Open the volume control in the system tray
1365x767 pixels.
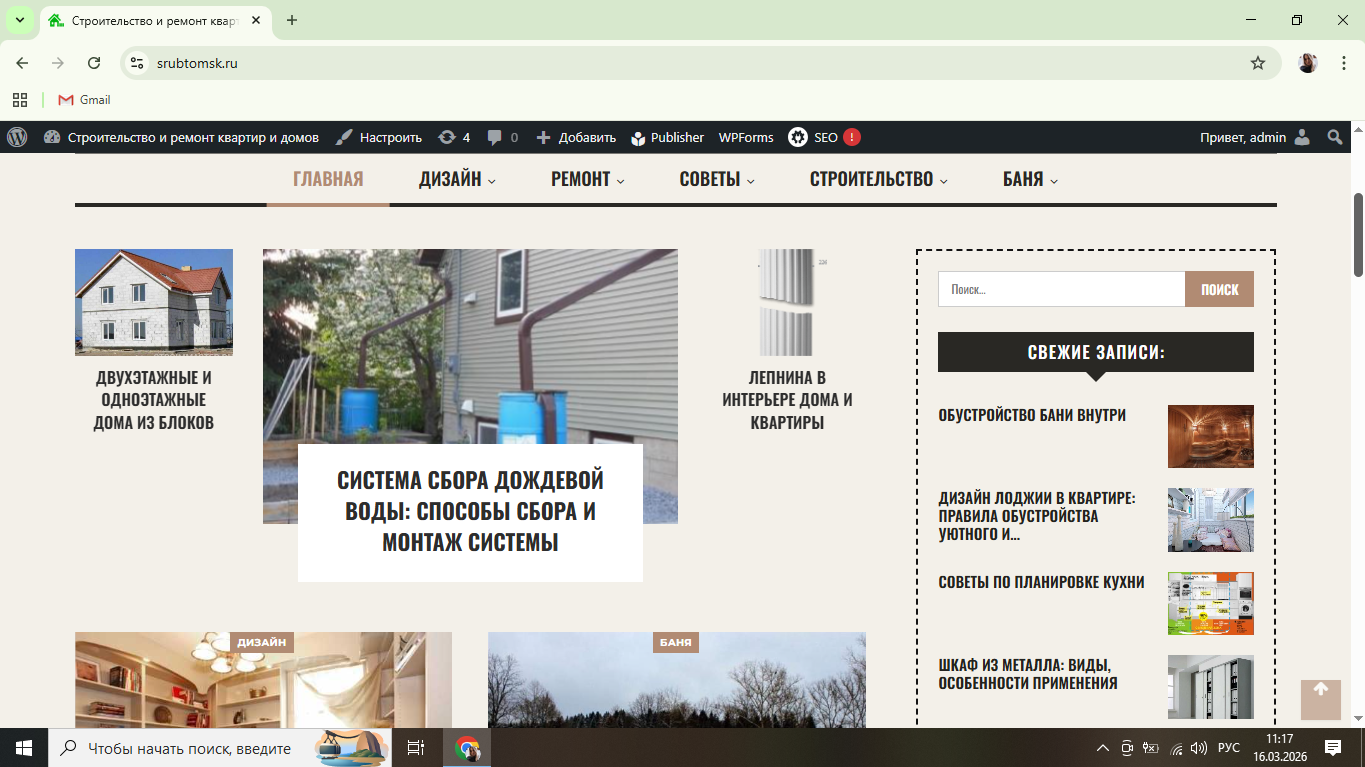pos(1198,748)
